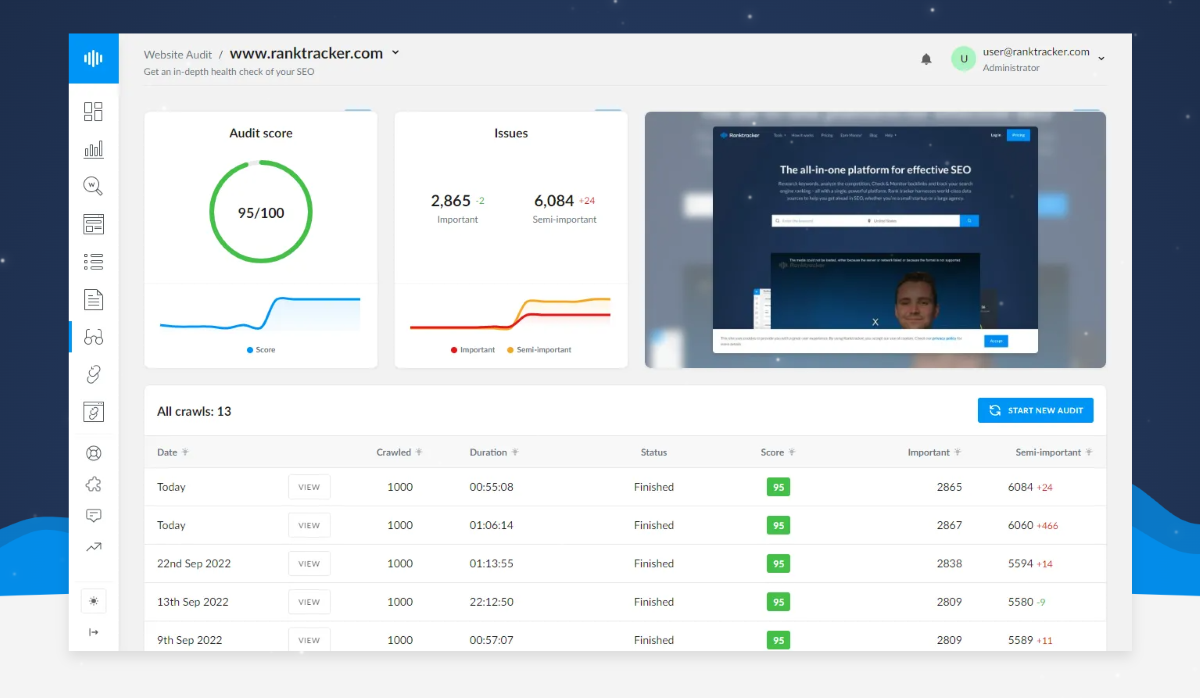Sort crawls by Score column arrow
Image resolution: width=1200 pixels, height=698 pixels.
coord(792,453)
